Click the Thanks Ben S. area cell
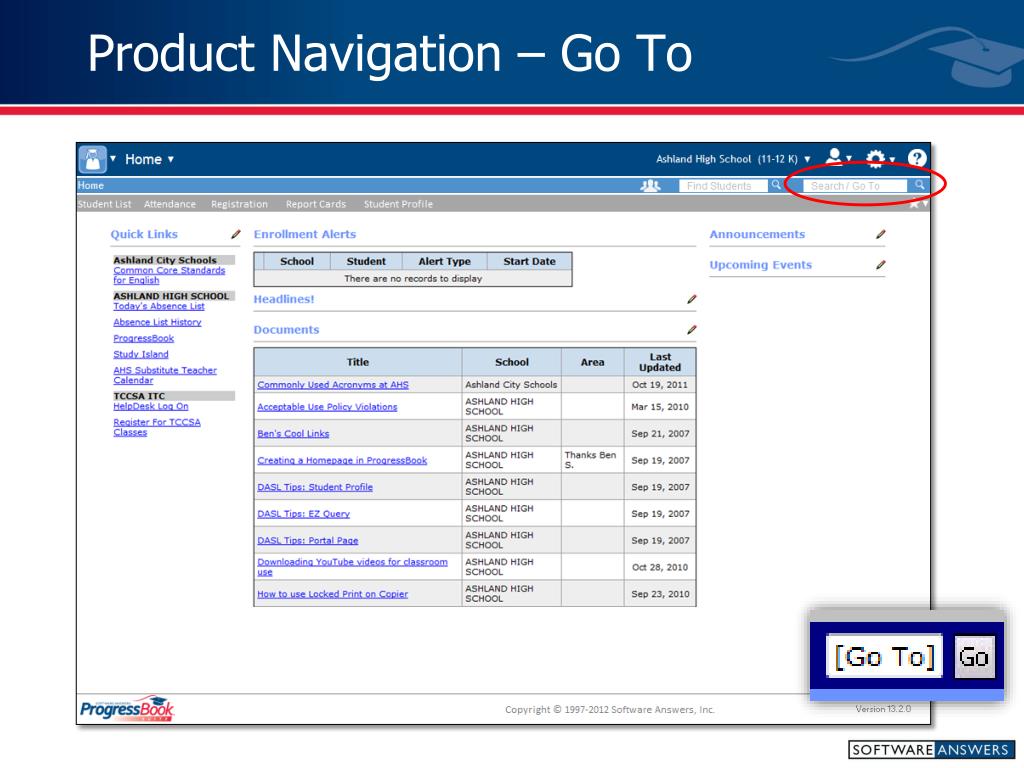The image size is (1024, 768). [592, 460]
